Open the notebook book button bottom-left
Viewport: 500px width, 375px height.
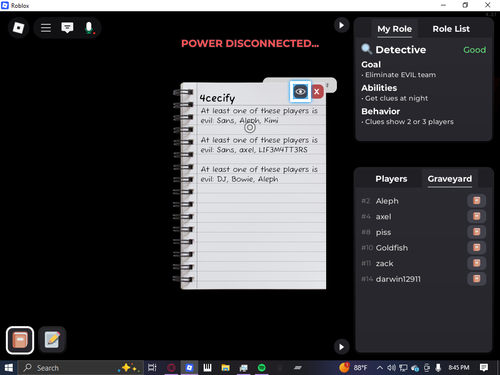[20, 340]
